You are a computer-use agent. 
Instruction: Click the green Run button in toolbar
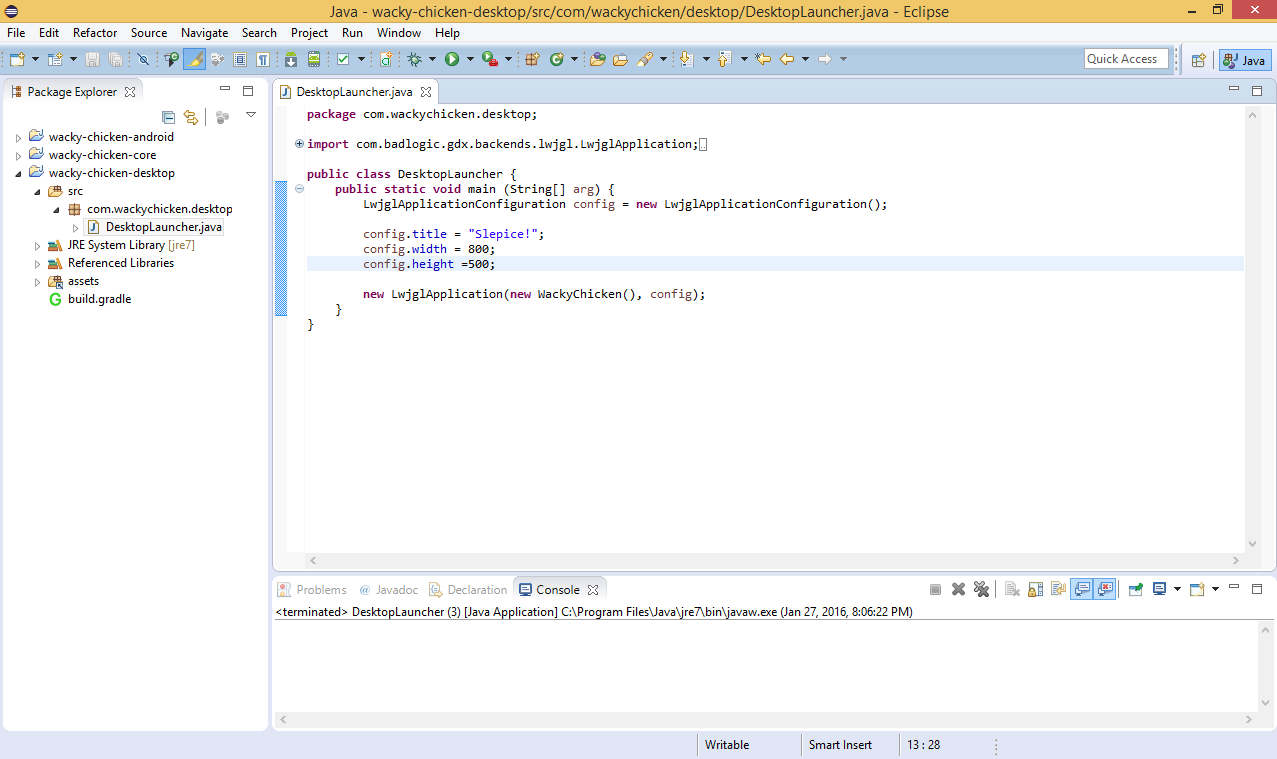[452, 60]
